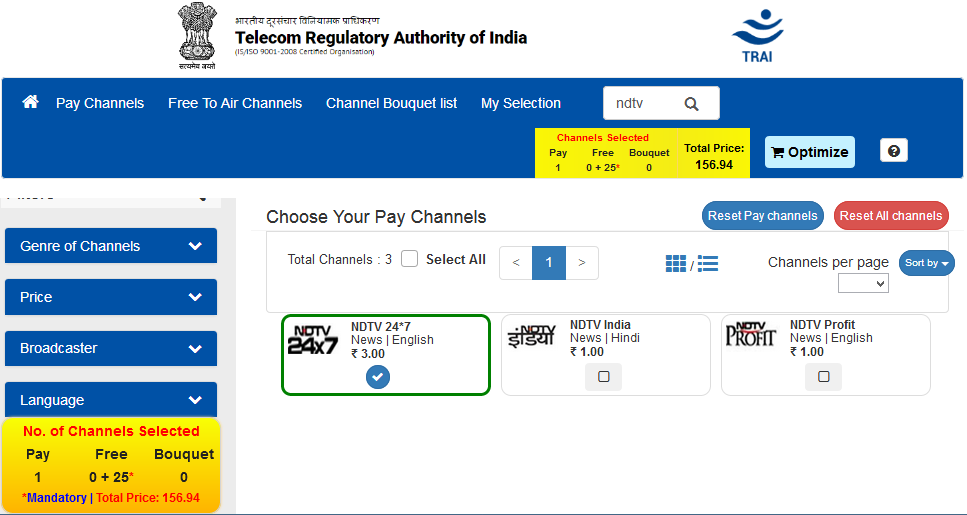
Task: Switch to grid view icon
Action: pos(676,263)
